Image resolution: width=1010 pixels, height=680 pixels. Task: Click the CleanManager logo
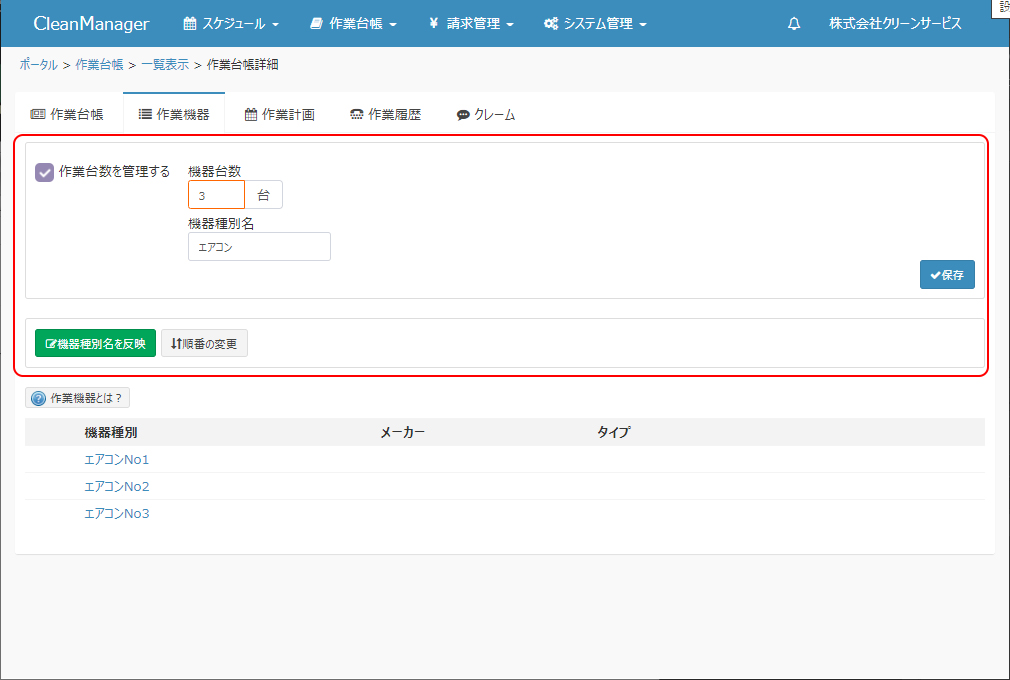(91, 24)
